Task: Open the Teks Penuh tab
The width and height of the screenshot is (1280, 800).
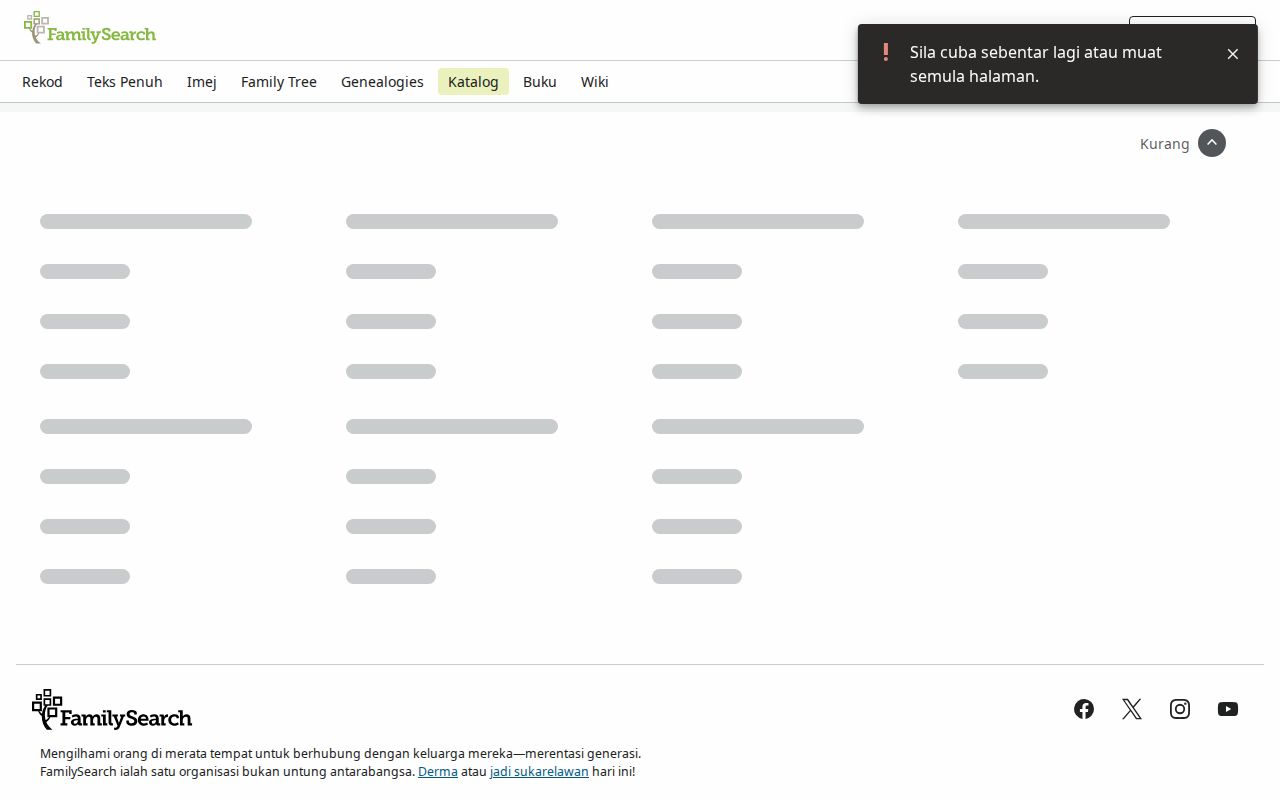Action: pyautogui.click(x=125, y=82)
